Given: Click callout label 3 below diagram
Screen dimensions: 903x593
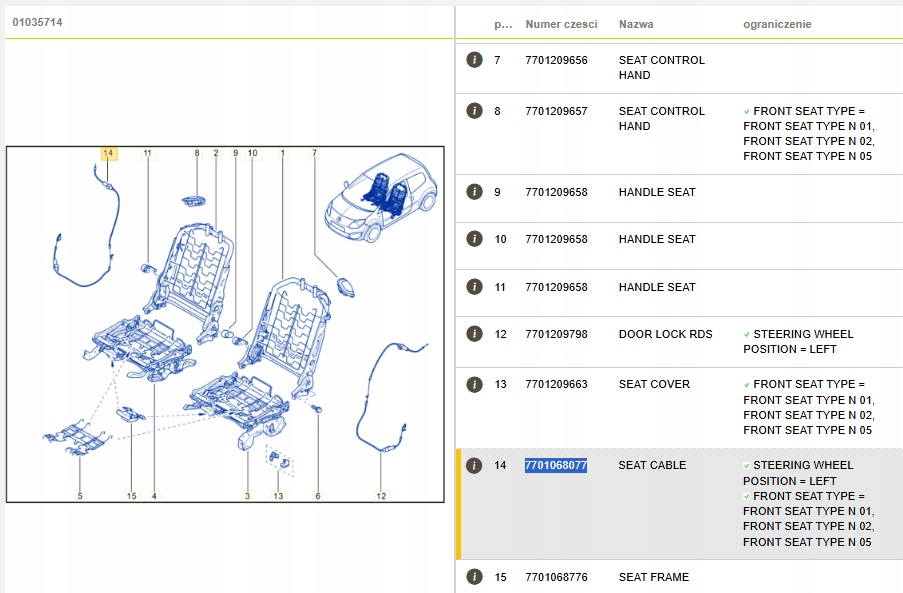Looking at the screenshot, I should coord(248,496).
